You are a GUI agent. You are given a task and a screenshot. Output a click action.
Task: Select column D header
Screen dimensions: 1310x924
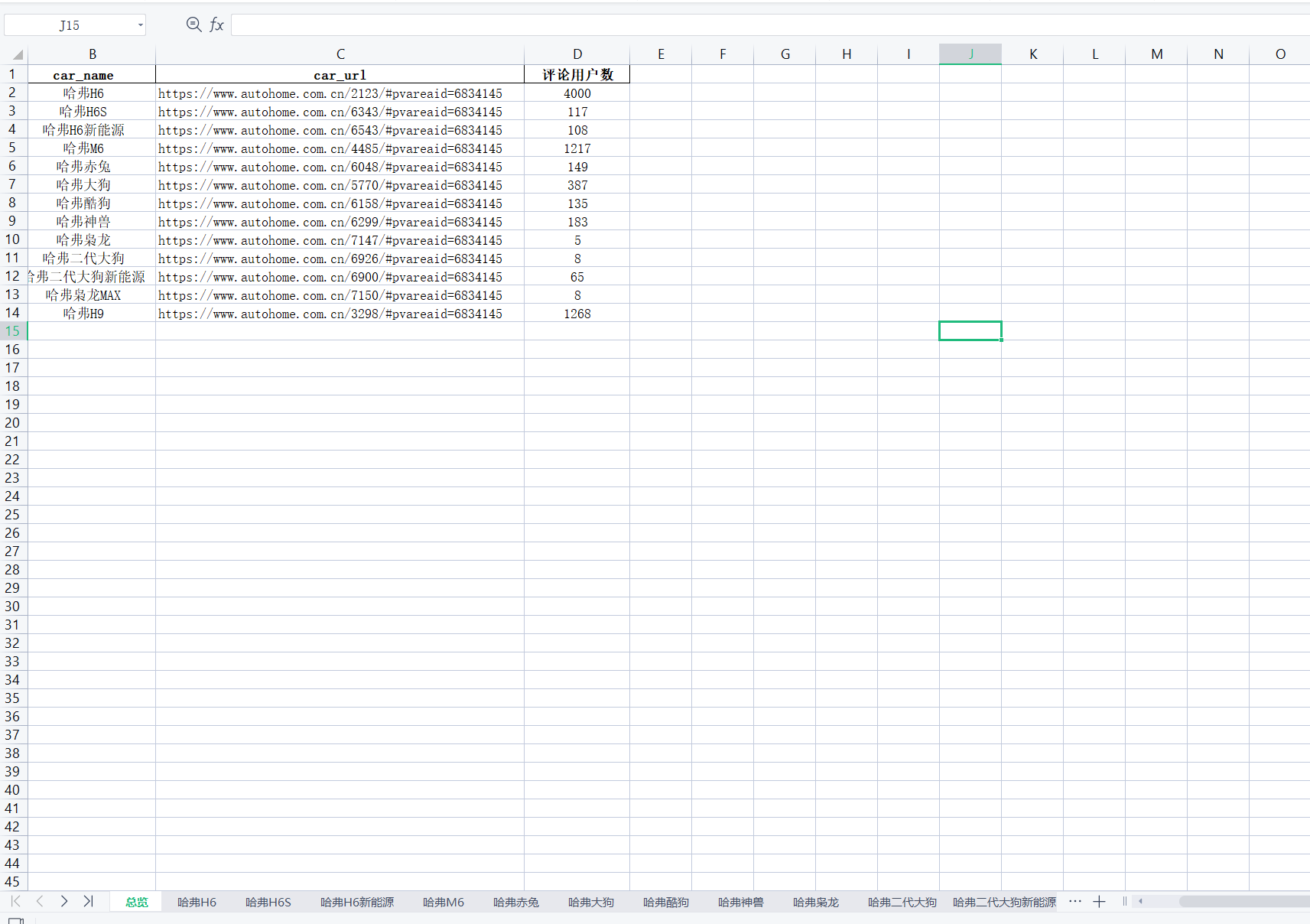click(577, 54)
